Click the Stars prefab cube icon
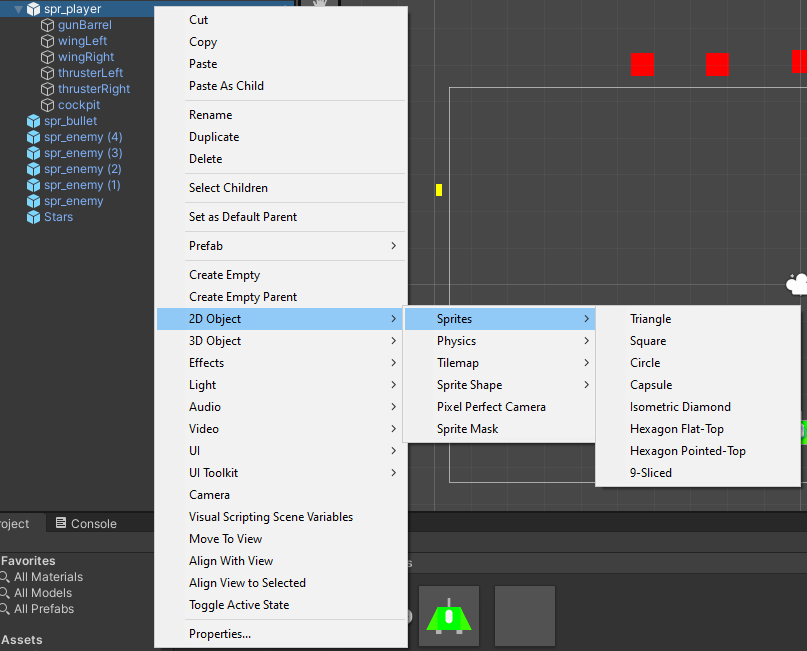Image resolution: width=807 pixels, height=651 pixels. point(34,217)
